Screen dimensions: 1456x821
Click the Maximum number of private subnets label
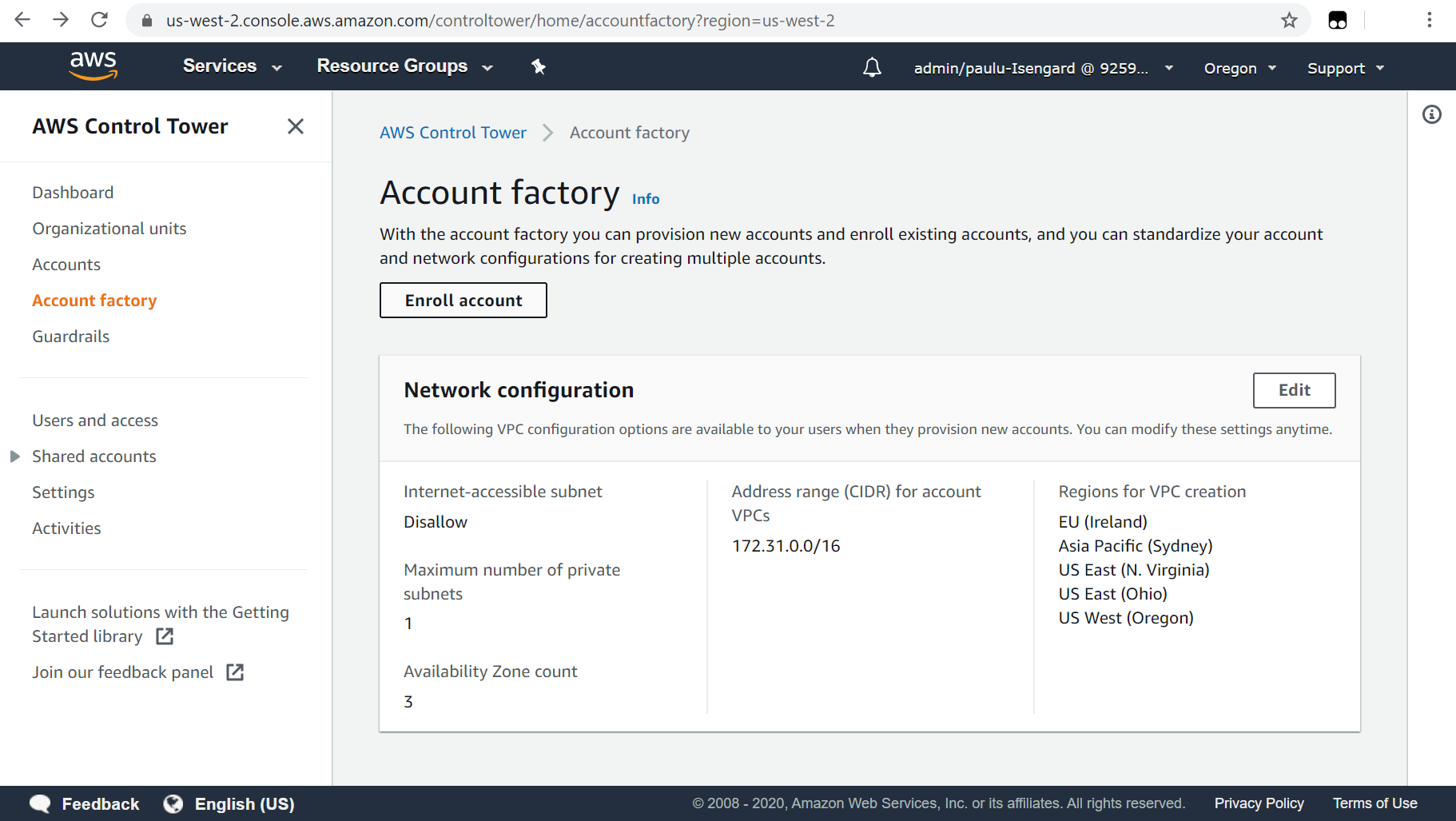tap(512, 582)
